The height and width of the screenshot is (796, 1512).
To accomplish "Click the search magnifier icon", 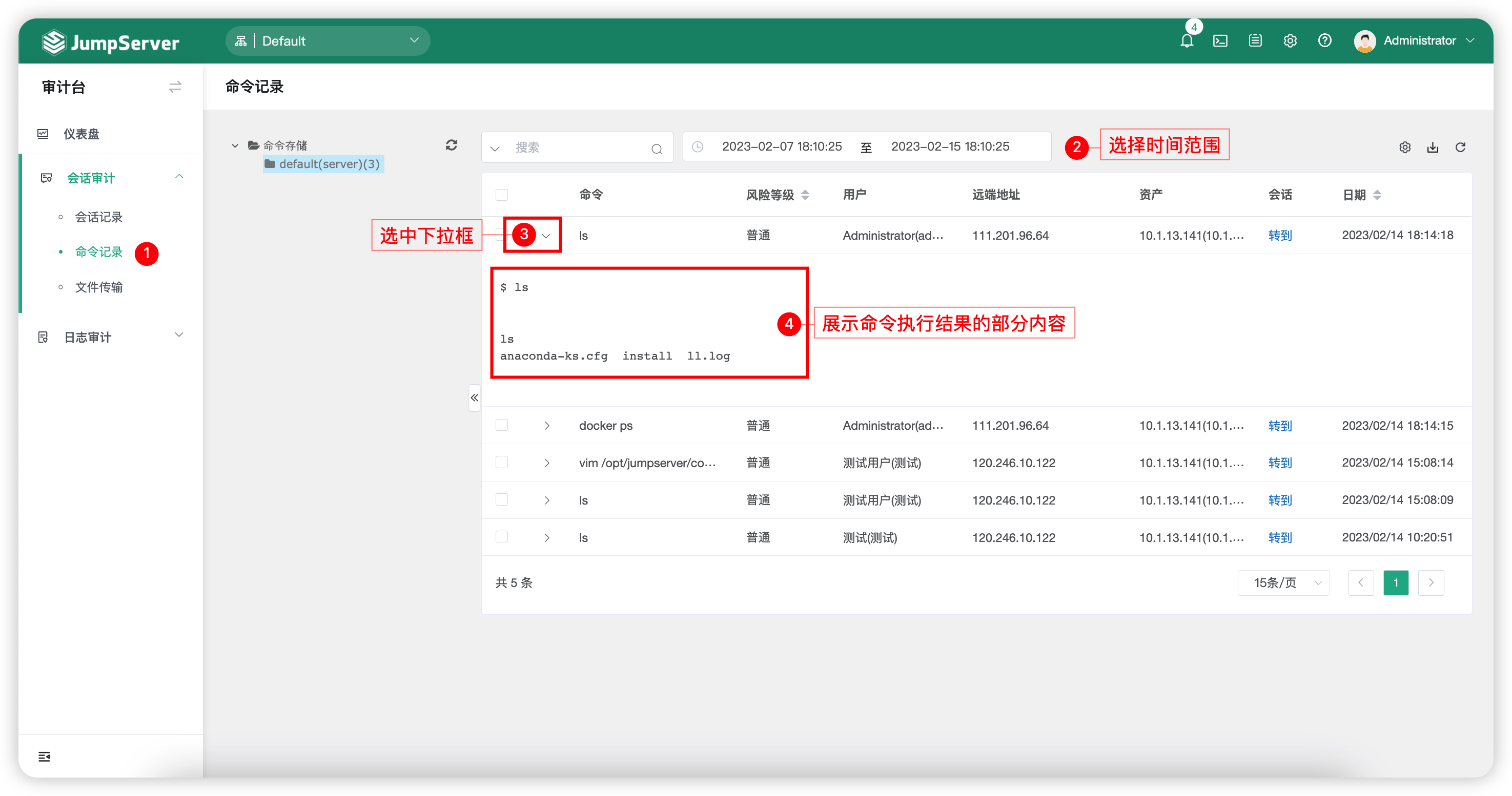I will [657, 149].
